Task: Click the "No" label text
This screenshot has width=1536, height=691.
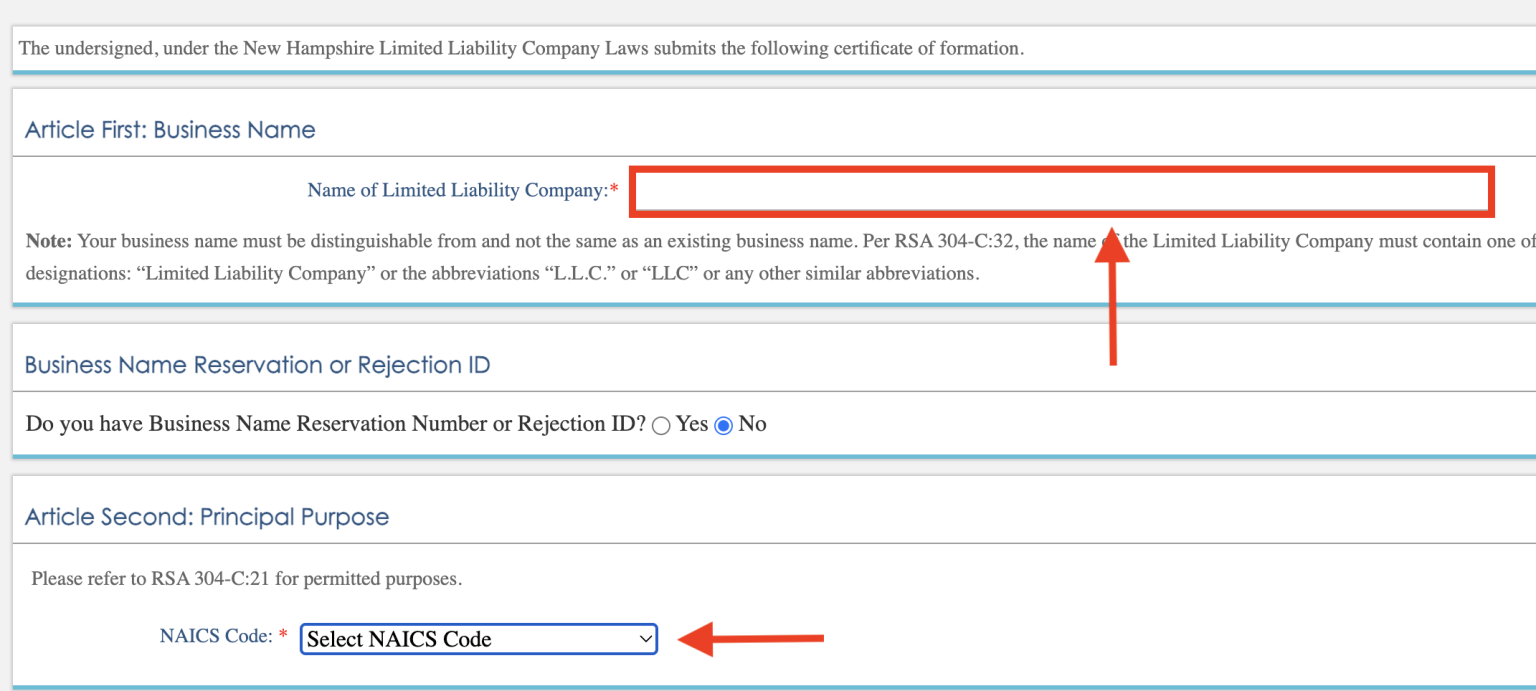Action: tap(752, 424)
